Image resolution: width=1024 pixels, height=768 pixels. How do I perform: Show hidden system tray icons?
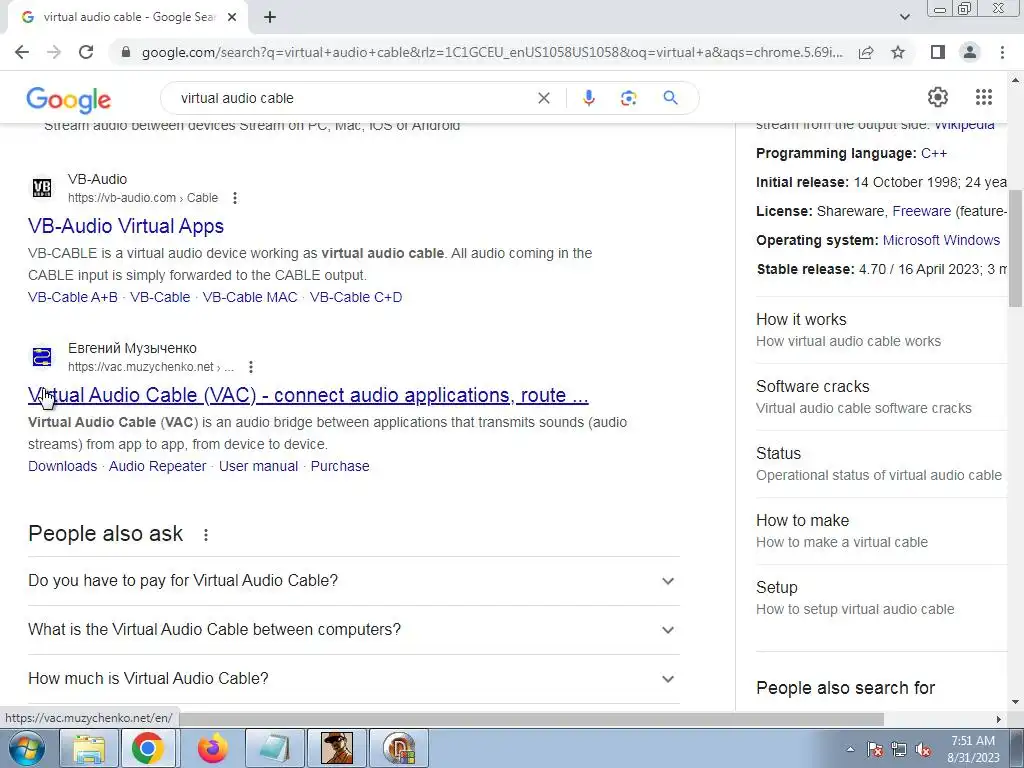850,749
